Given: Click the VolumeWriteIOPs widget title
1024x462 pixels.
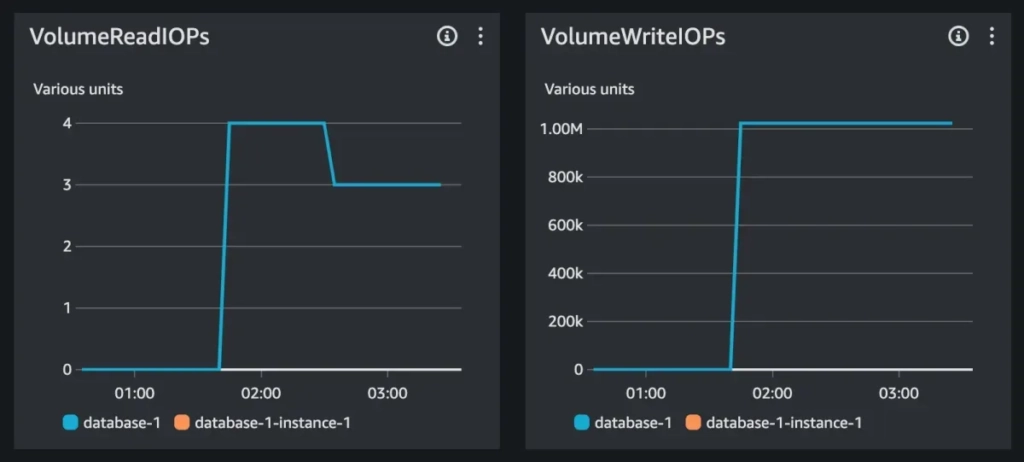Looking at the screenshot, I should (633, 37).
